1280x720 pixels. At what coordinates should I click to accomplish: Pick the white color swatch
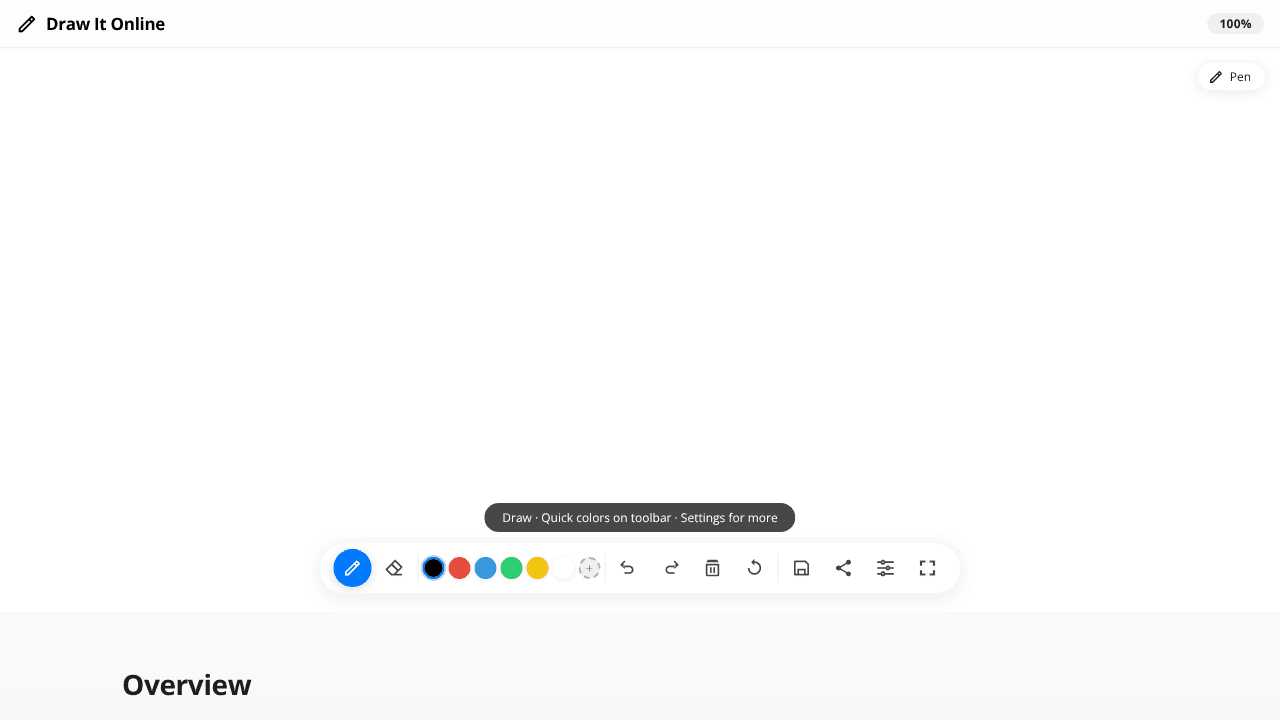click(563, 568)
